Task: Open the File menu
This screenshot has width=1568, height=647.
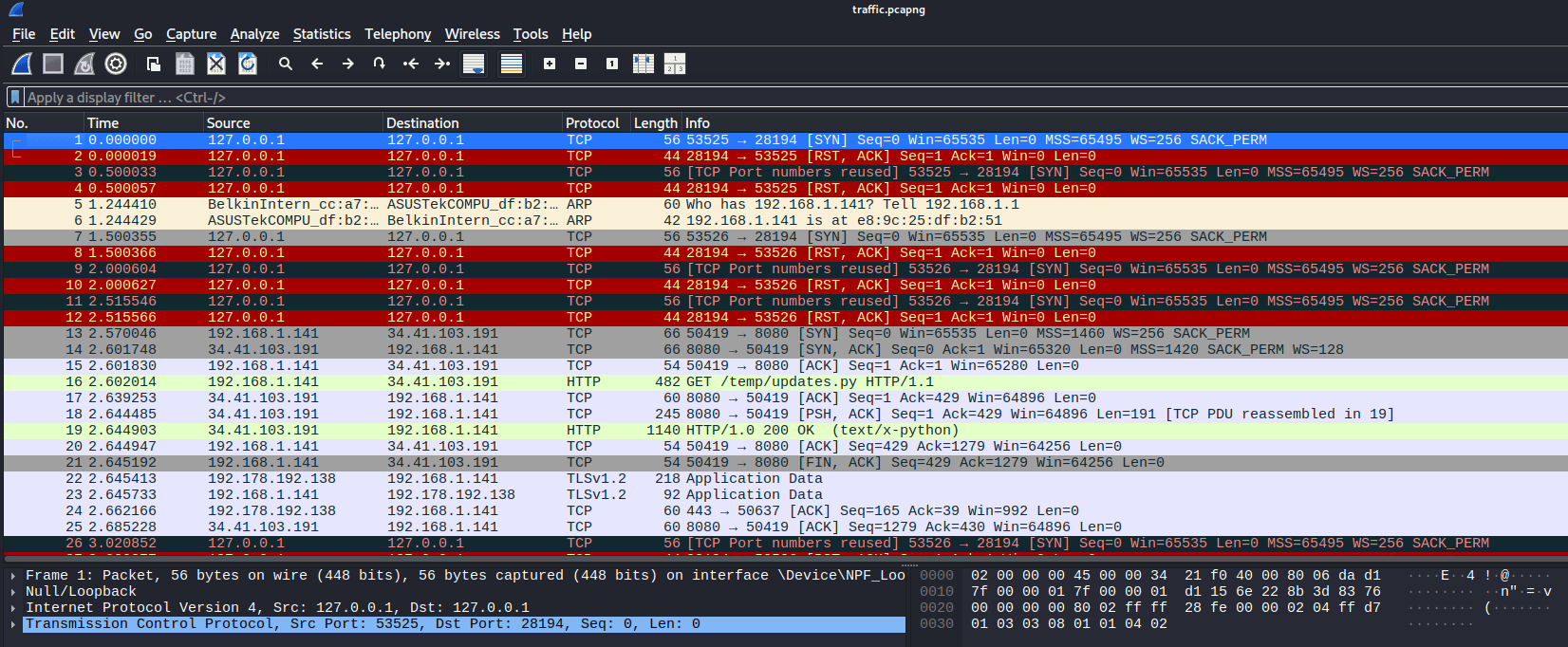Action: pos(24,34)
